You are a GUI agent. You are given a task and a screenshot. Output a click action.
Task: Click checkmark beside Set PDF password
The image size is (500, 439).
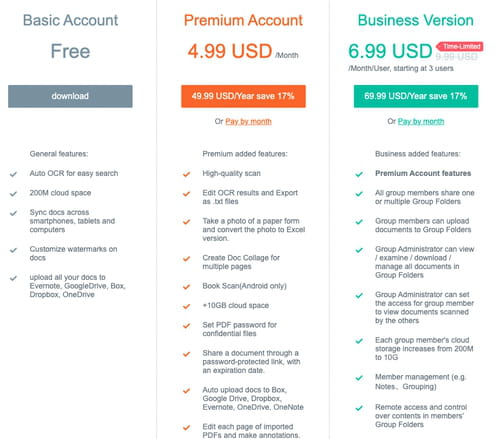pyautogui.click(x=186, y=326)
